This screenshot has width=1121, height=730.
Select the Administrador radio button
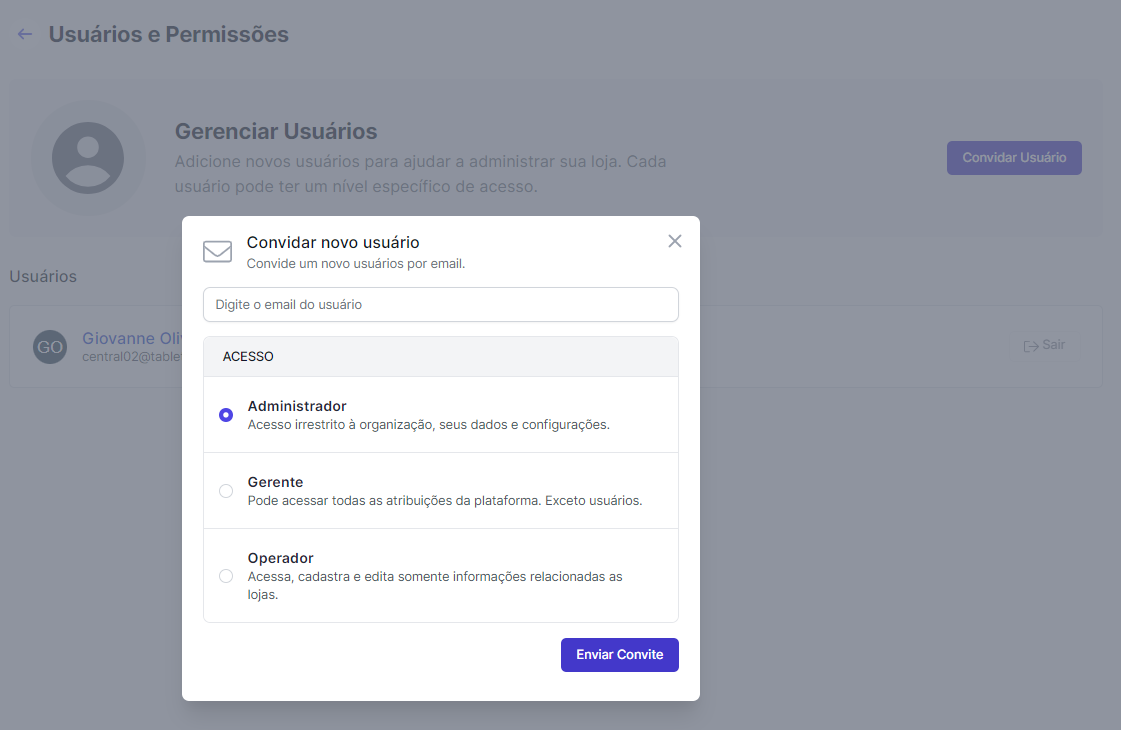[x=226, y=415]
